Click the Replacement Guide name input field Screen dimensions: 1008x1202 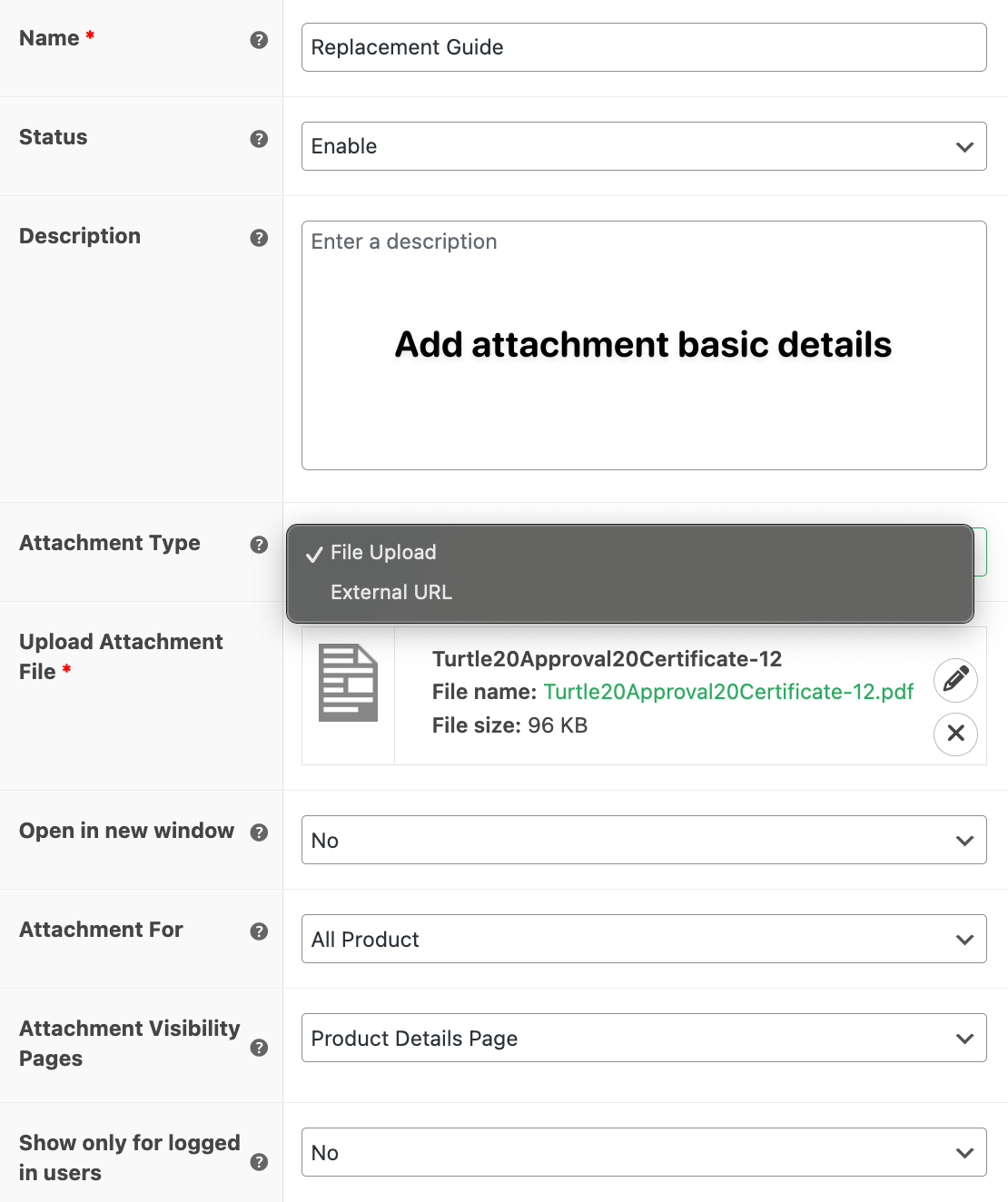pyautogui.click(x=644, y=47)
